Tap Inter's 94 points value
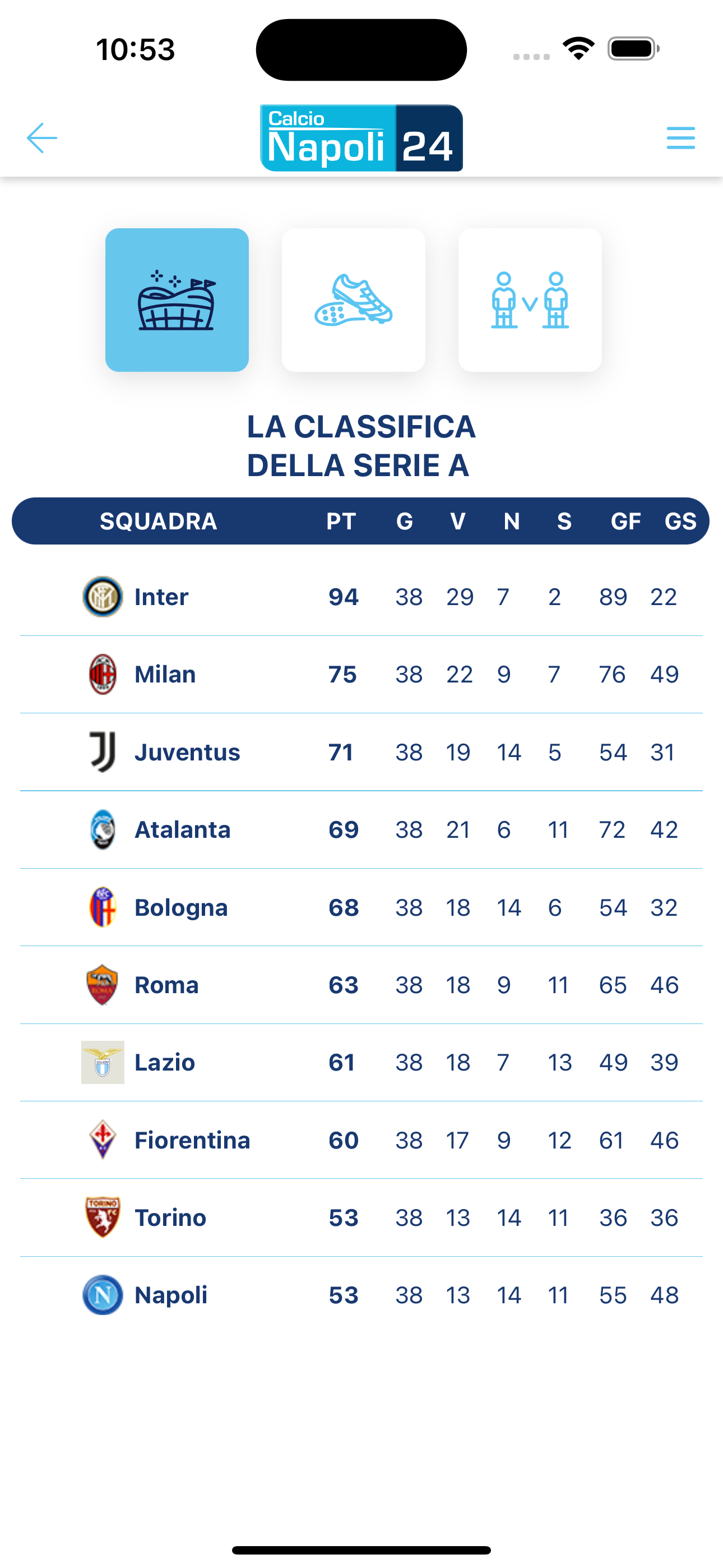Screen dimensions: 723x1568 [343, 597]
